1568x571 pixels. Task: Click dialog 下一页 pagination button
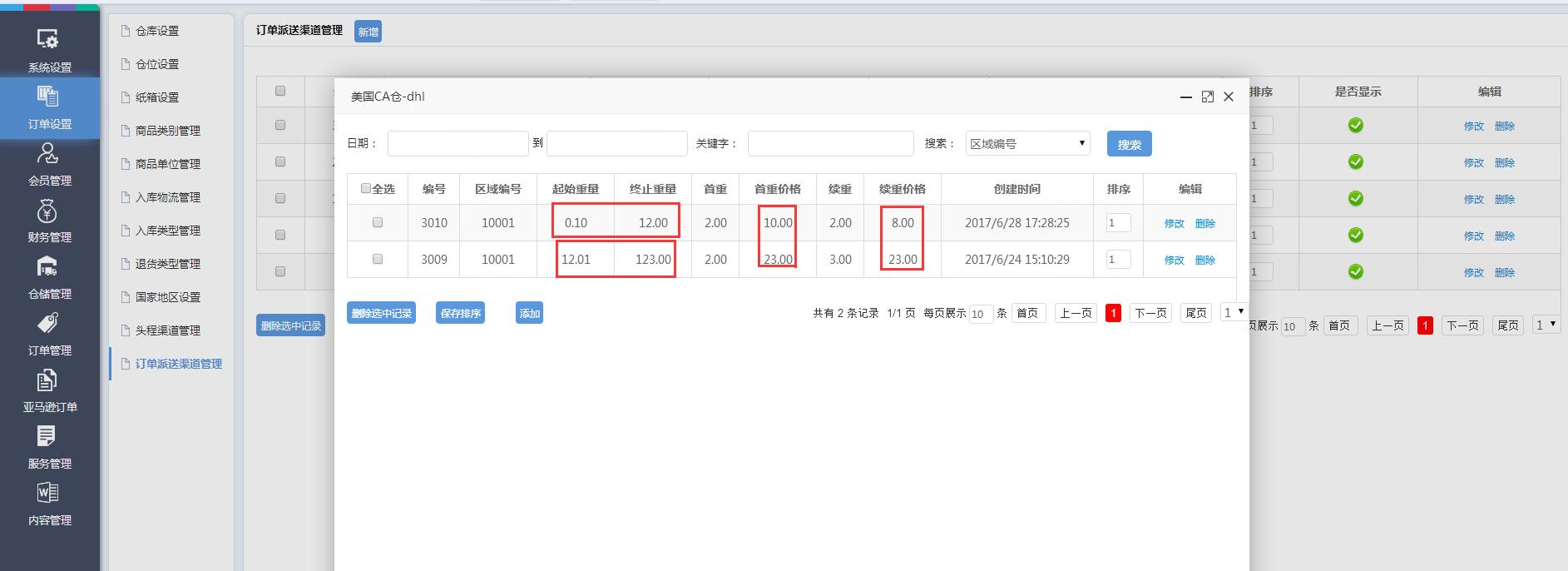coord(1150,313)
